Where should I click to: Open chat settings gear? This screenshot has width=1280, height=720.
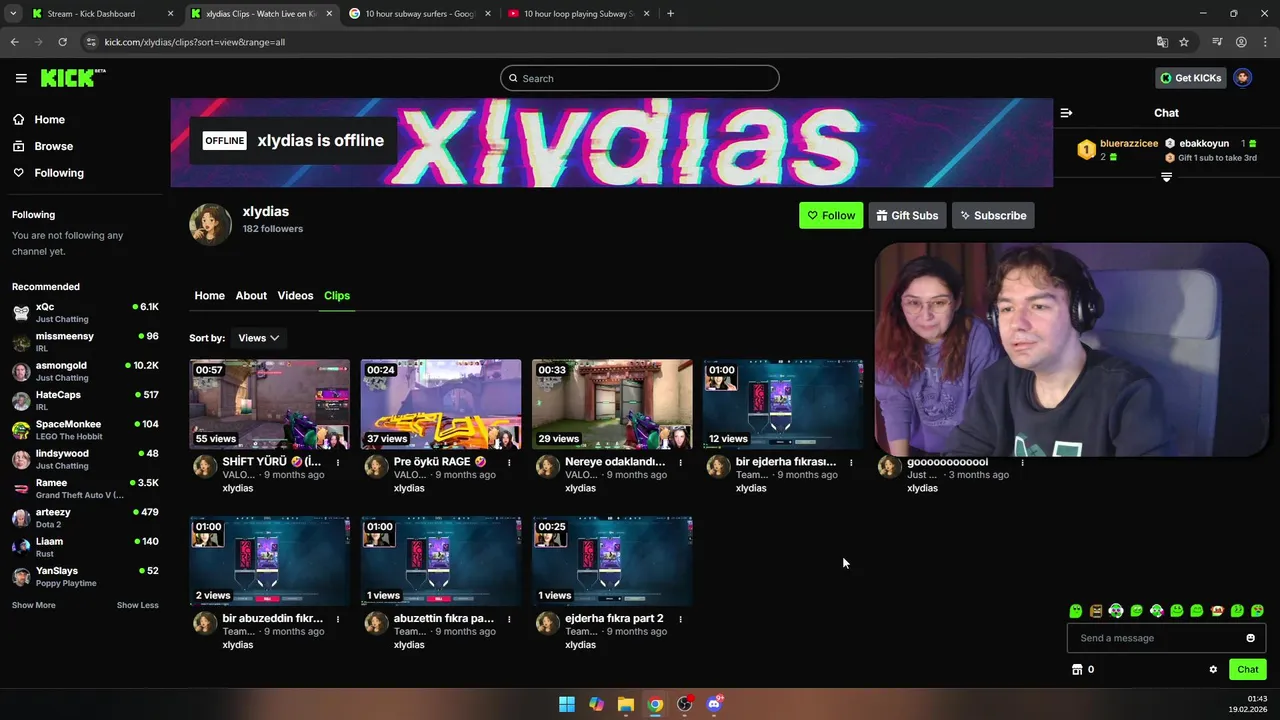(1213, 670)
